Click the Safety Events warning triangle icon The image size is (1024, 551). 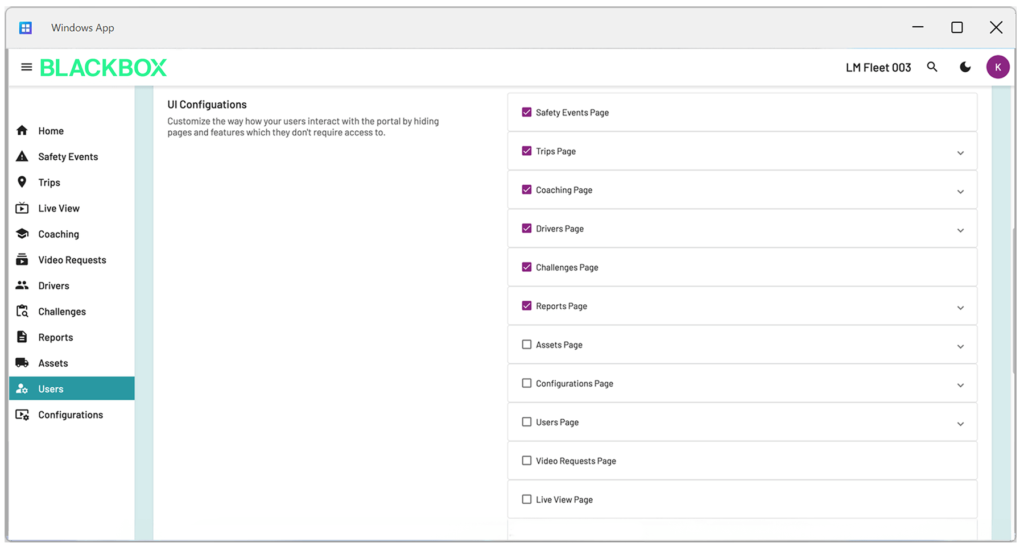22,157
